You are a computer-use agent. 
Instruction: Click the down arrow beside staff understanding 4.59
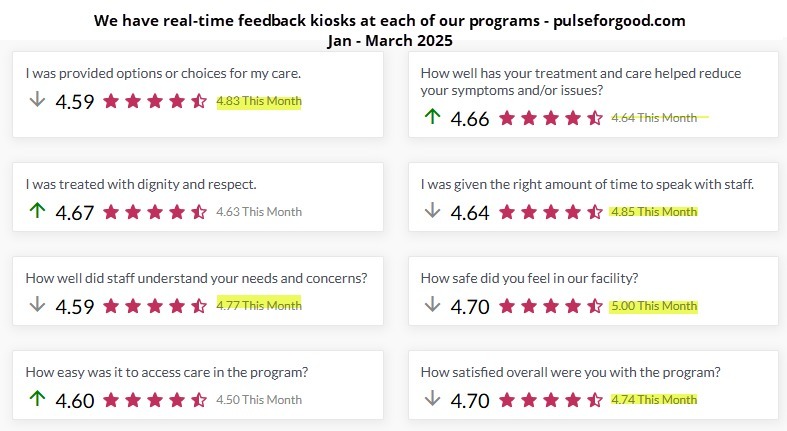(37, 304)
